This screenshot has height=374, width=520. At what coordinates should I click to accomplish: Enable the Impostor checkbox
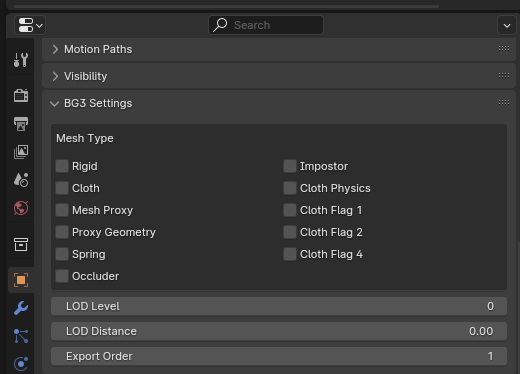290,166
